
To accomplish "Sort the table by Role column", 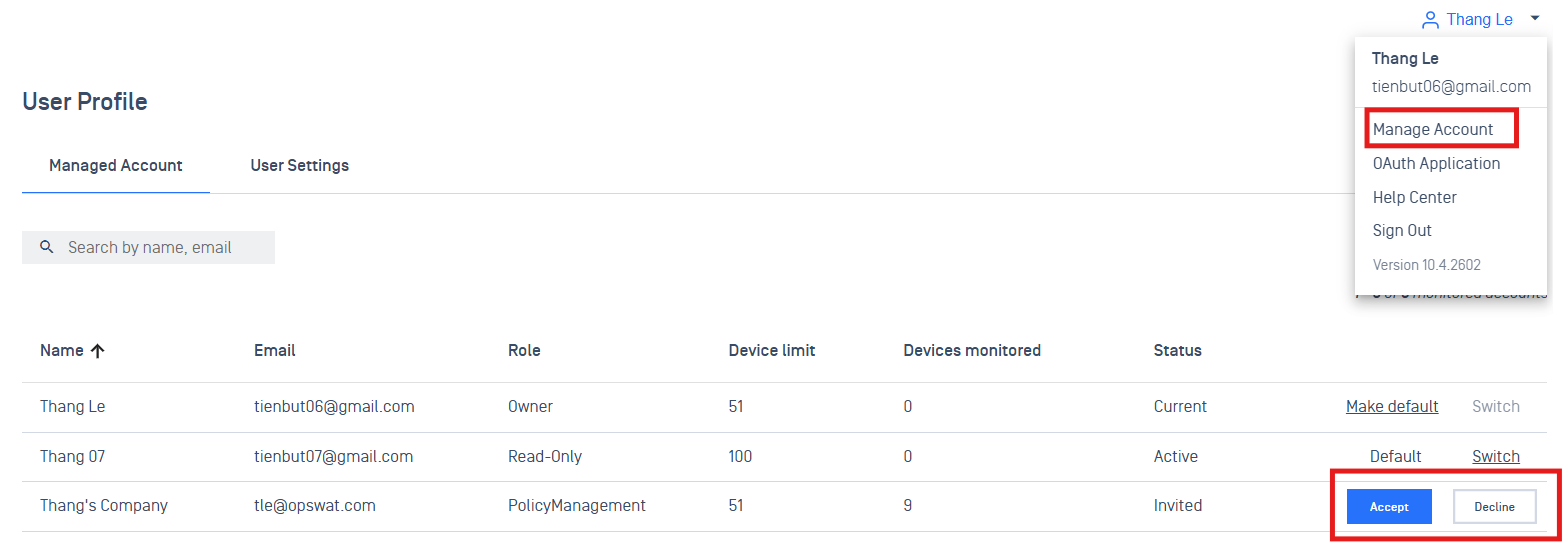I will point(524,351).
